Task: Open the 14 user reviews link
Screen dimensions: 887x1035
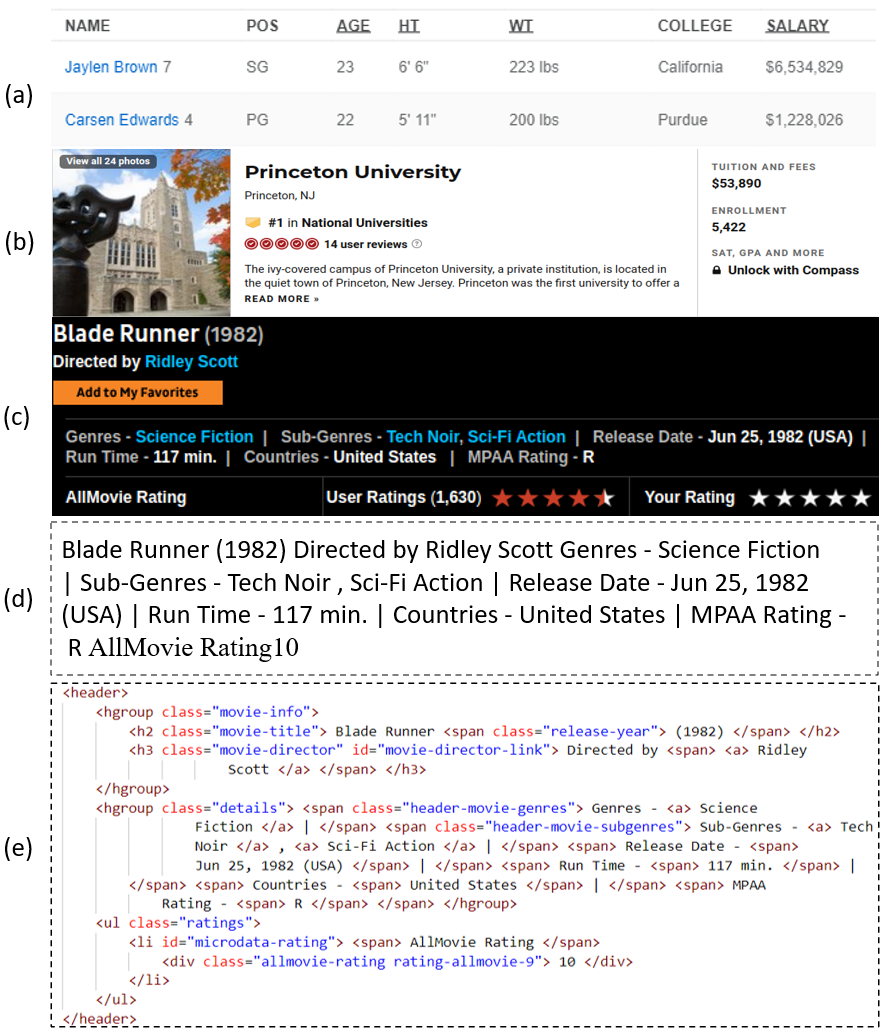Action: click(x=366, y=244)
